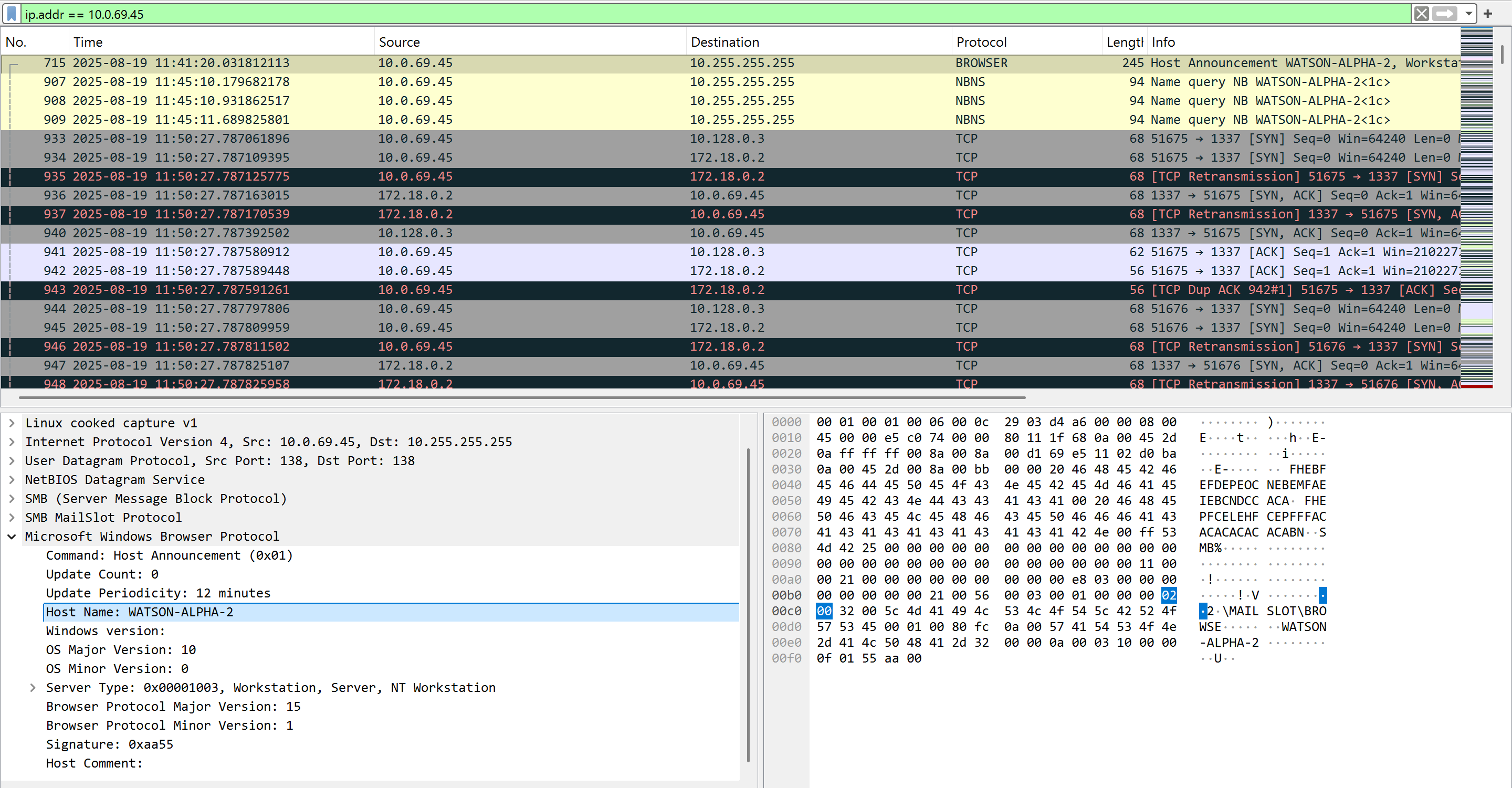The height and width of the screenshot is (788, 1512).
Task: Click the packet list horizontal scrollbar
Action: [522, 397]
